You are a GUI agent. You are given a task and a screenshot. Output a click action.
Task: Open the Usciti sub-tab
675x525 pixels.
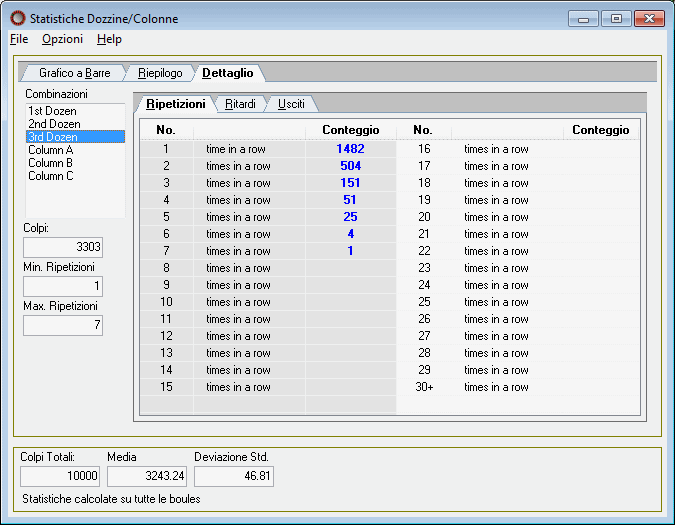pos(291,104)
